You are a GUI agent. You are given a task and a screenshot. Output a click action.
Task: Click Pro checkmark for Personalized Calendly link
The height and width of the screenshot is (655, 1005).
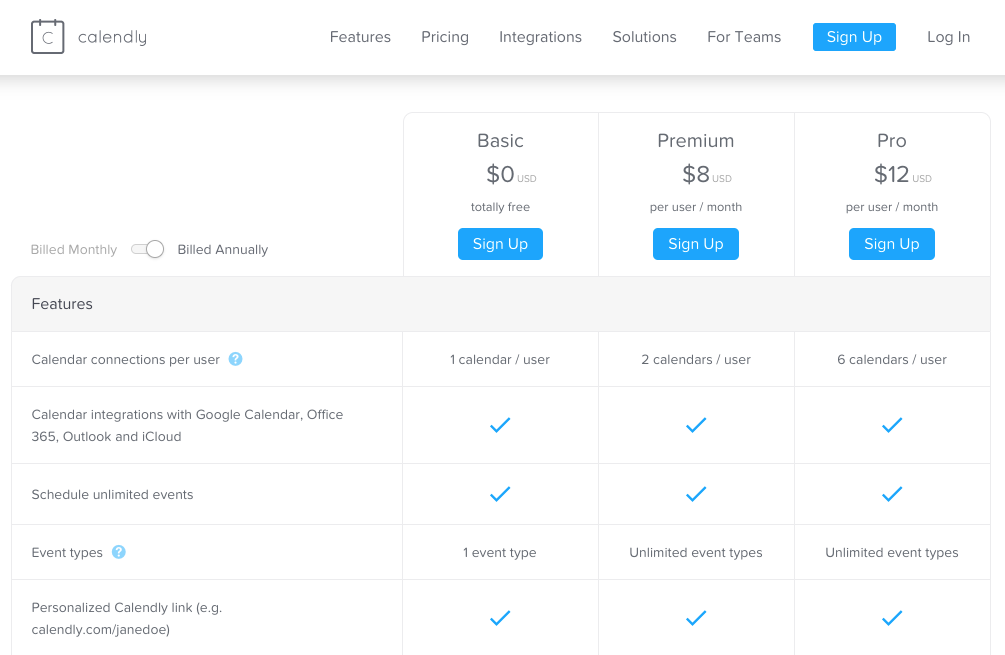pos(892,618)
